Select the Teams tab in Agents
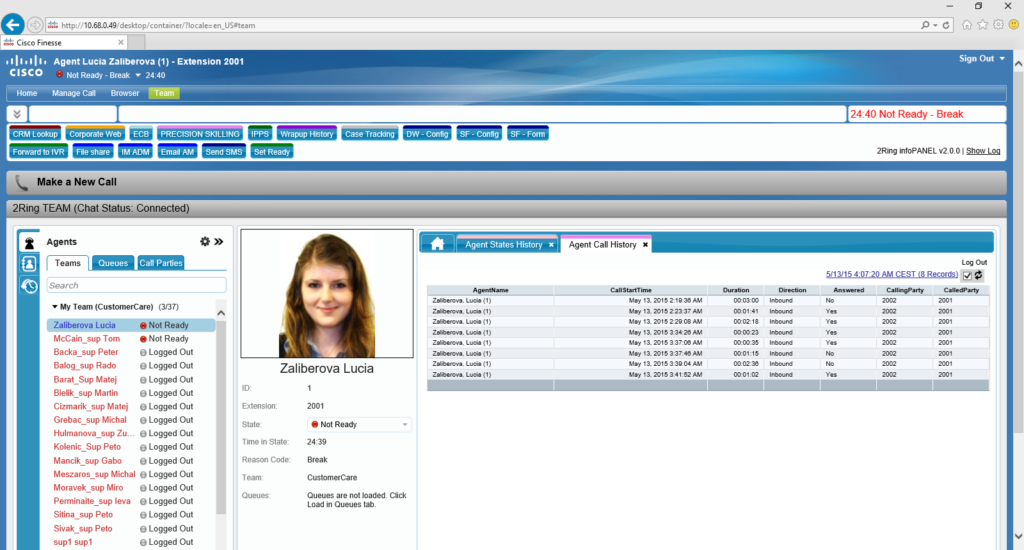Screen dimensions: 1024x550 click(67, 263)
